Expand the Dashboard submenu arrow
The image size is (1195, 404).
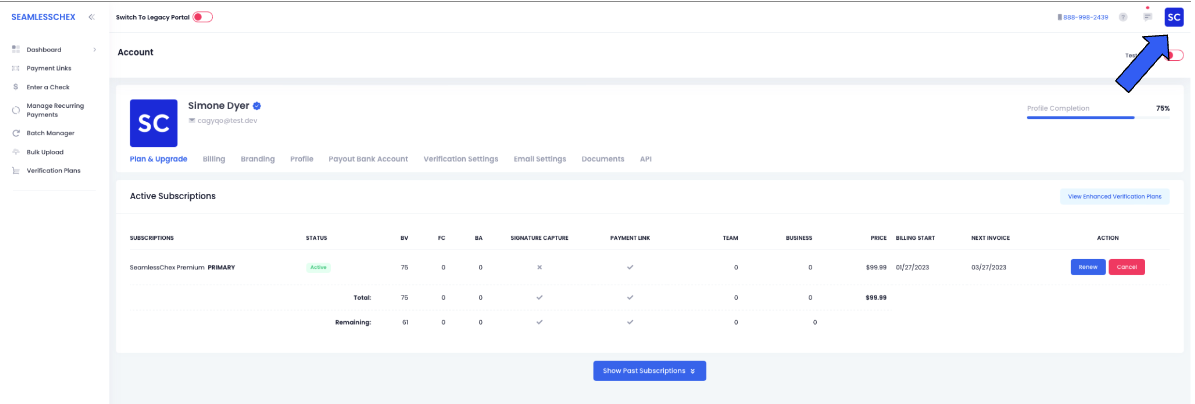[95, 50]
